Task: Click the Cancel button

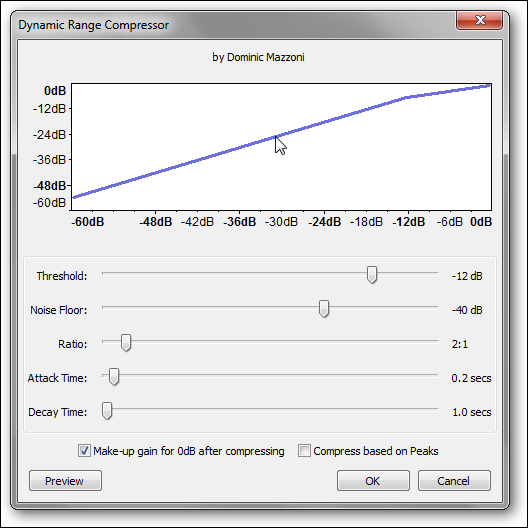Action: click(454, 481)
